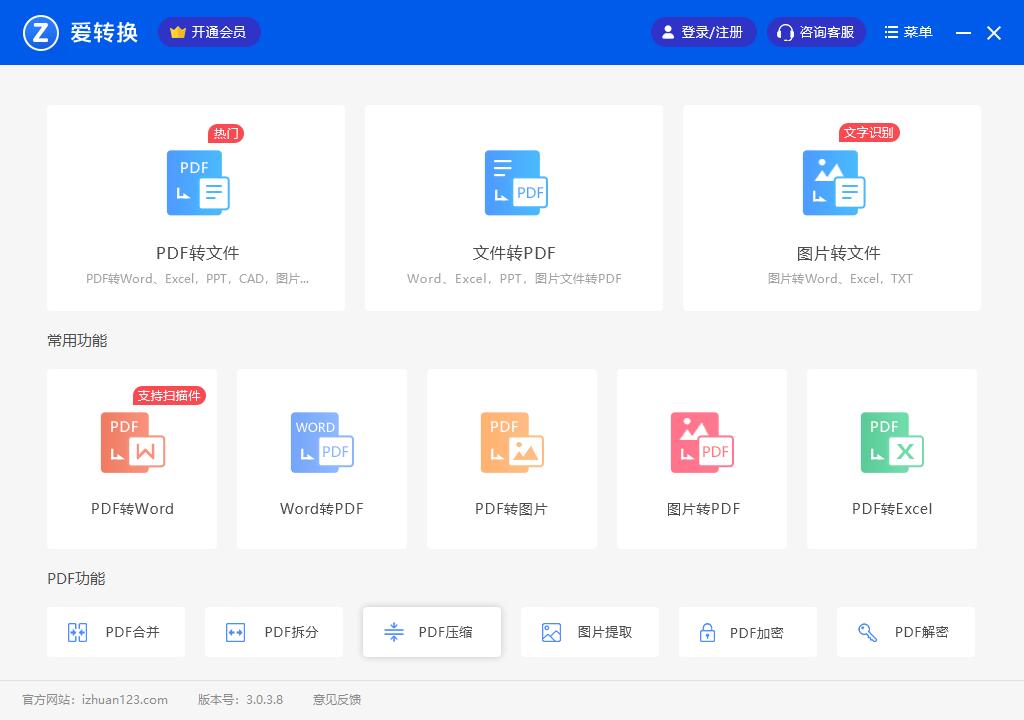The image size is (1024, 720).
Task: Click the PDF解密 key icon
Action: (x=867, y=632)
